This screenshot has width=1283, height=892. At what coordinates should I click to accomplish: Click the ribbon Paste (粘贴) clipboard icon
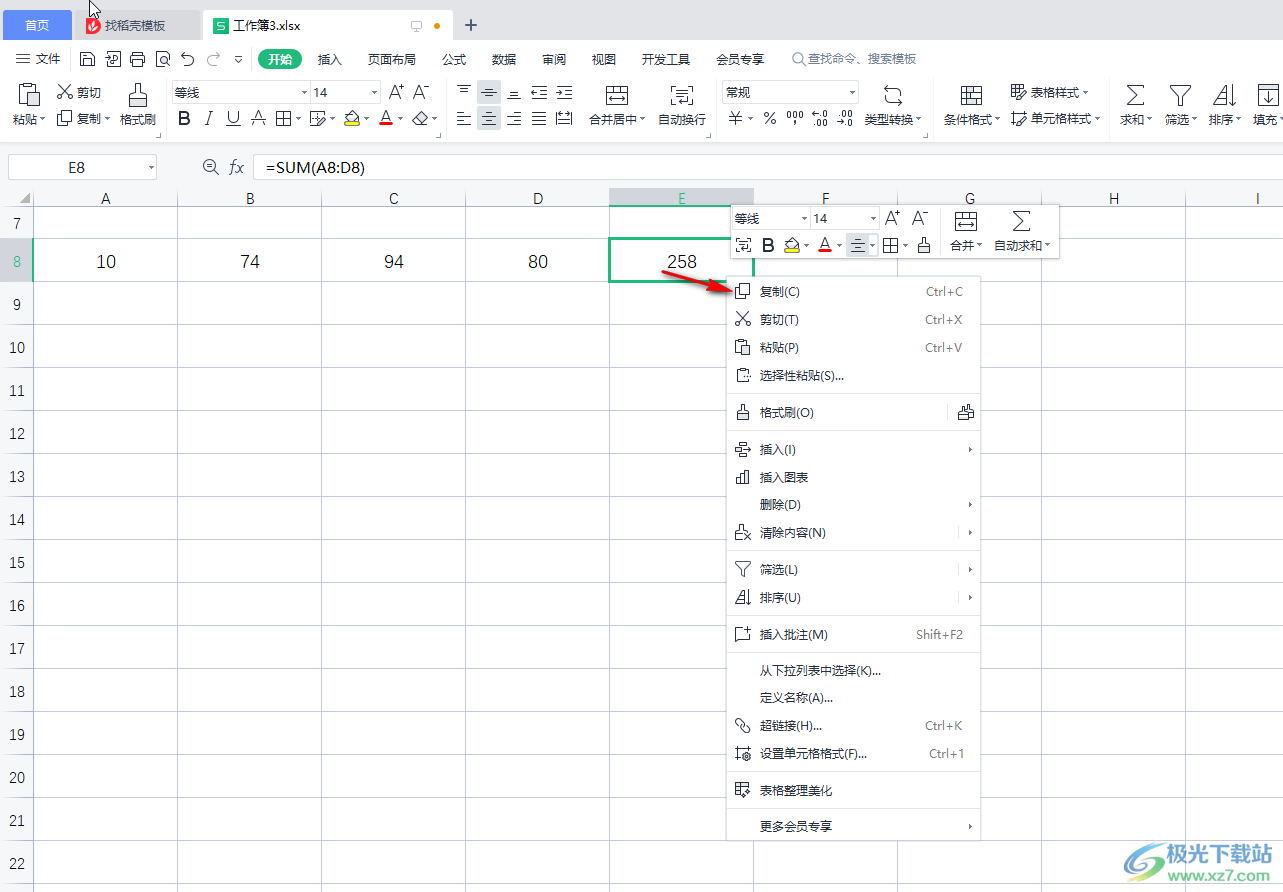29,95
